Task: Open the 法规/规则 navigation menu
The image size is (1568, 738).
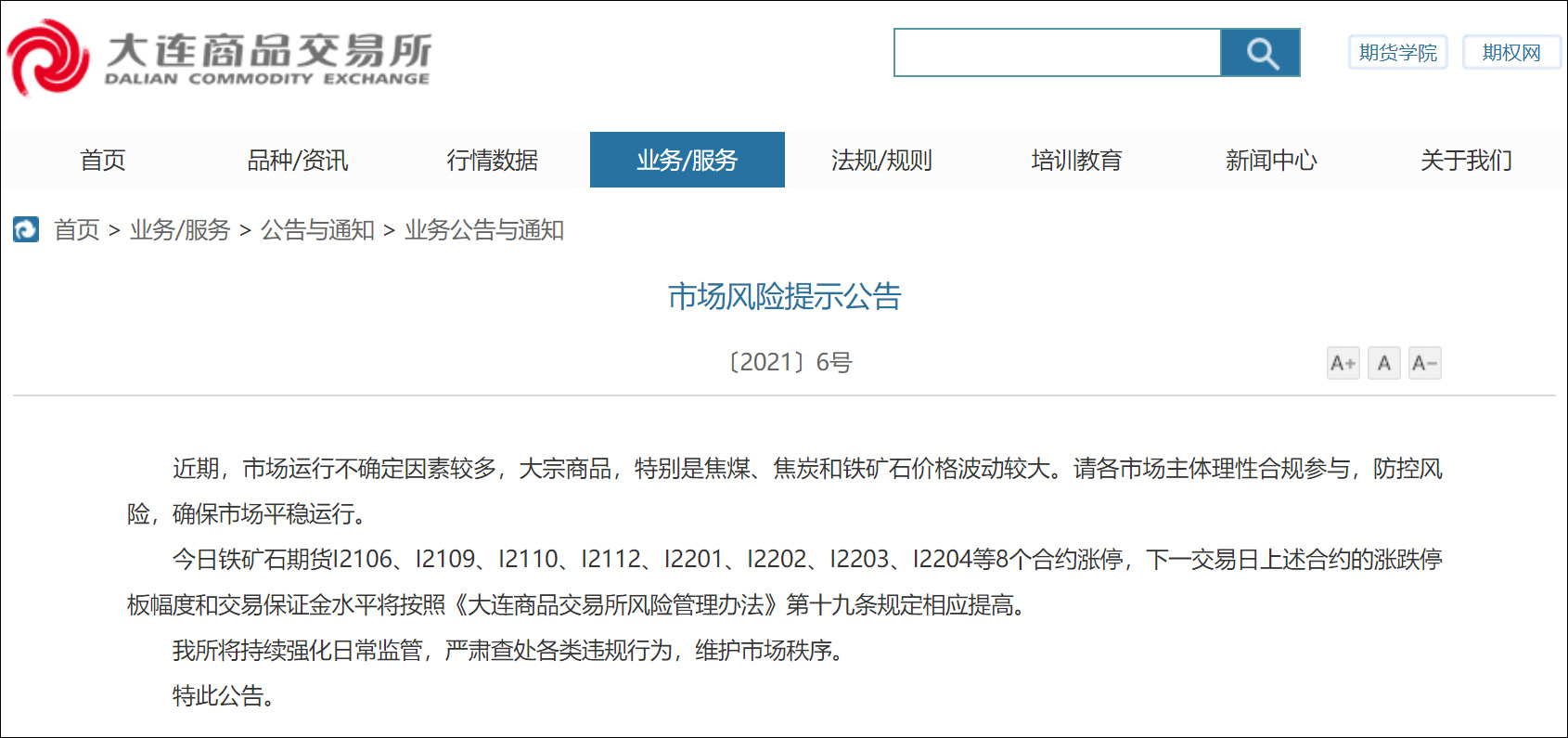Action: pos(882,160)
